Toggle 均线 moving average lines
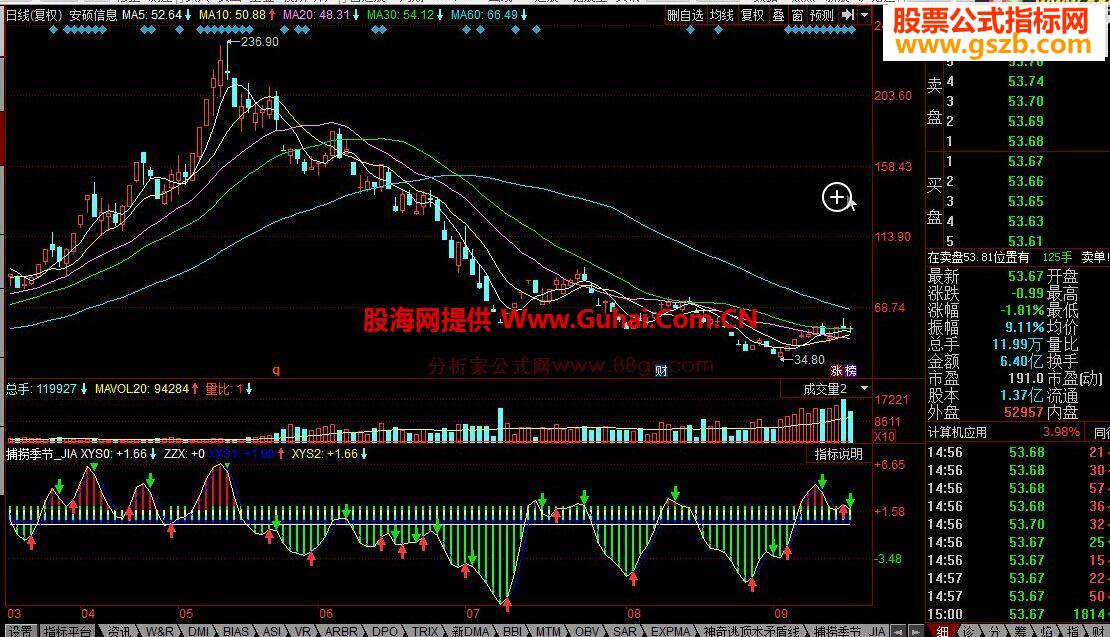Image resolution: width=1110 pixels, height=637 pixels. 721,15
